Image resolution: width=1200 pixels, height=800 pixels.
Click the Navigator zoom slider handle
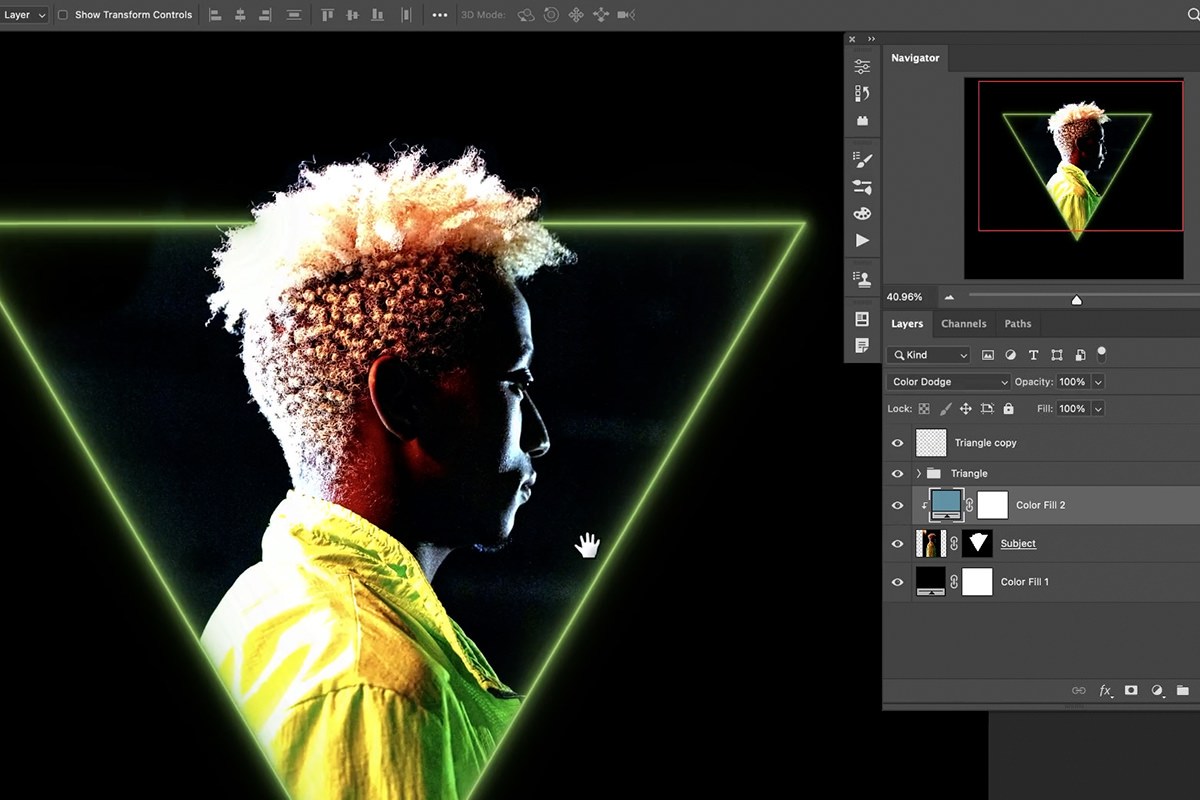click(1076, 300)
